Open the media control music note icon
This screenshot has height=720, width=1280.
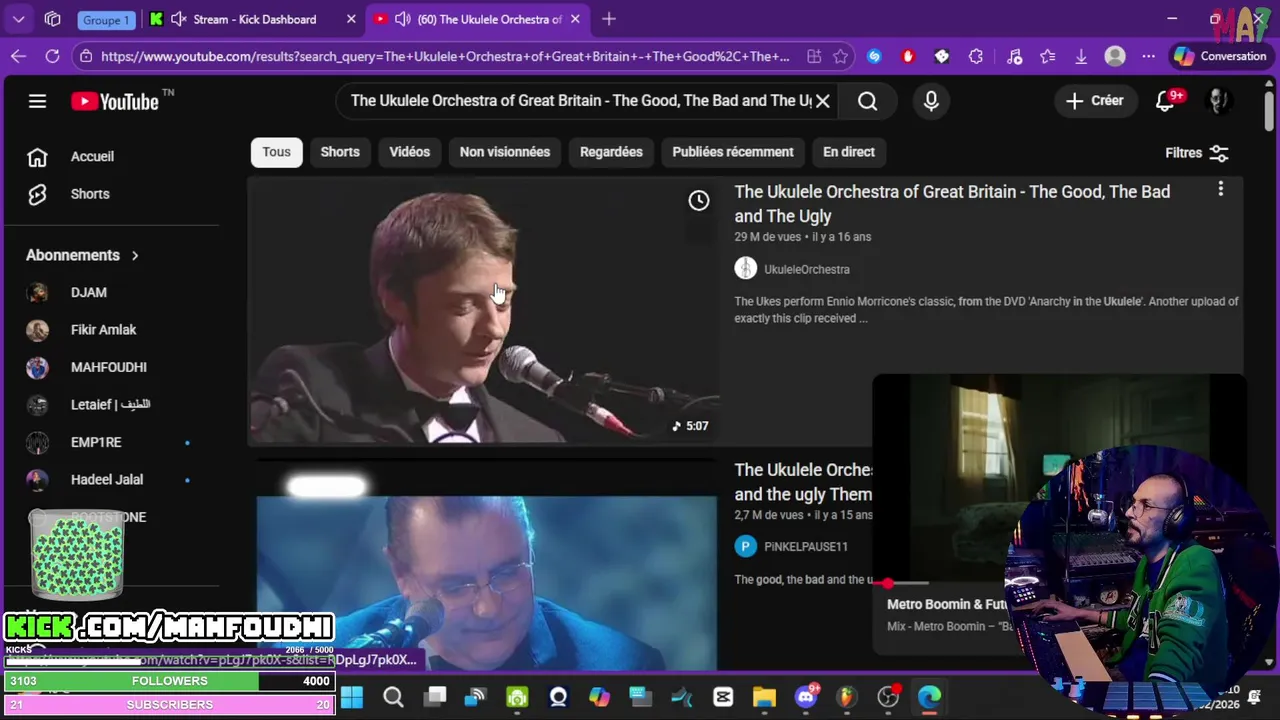coord(1014,57)
